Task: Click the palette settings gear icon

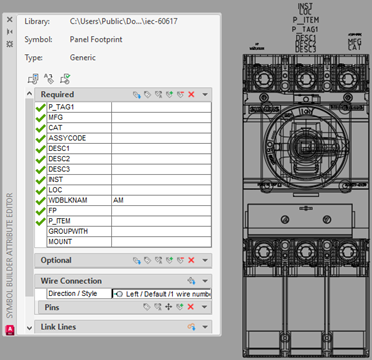Action: pyautogui.click(x=10, y=44)
